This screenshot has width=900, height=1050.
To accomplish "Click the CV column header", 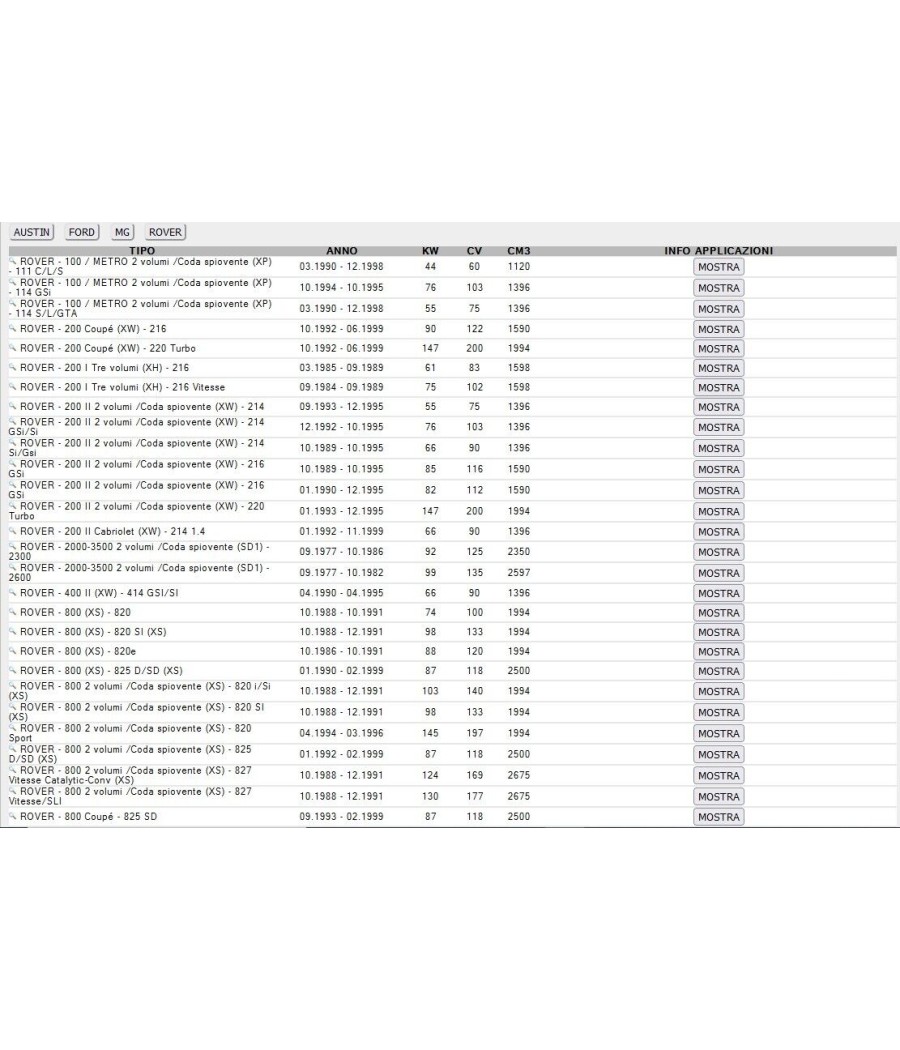I will tap(474, 251).
